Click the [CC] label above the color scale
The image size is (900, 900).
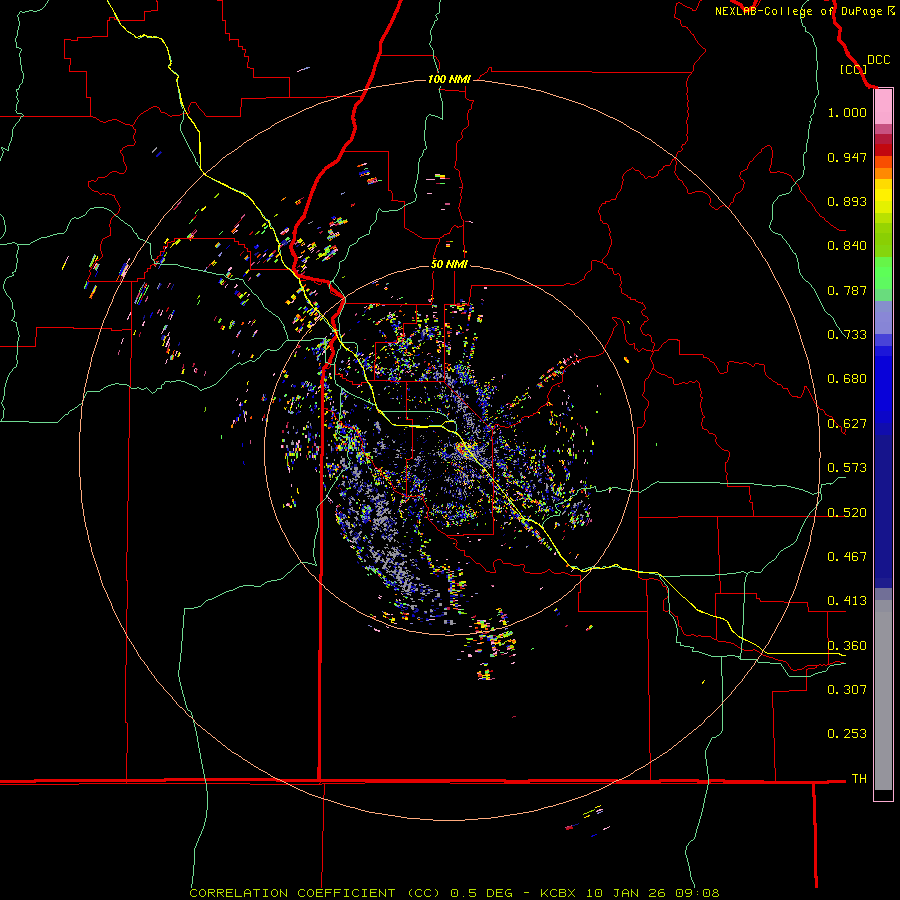pos(853,69)
